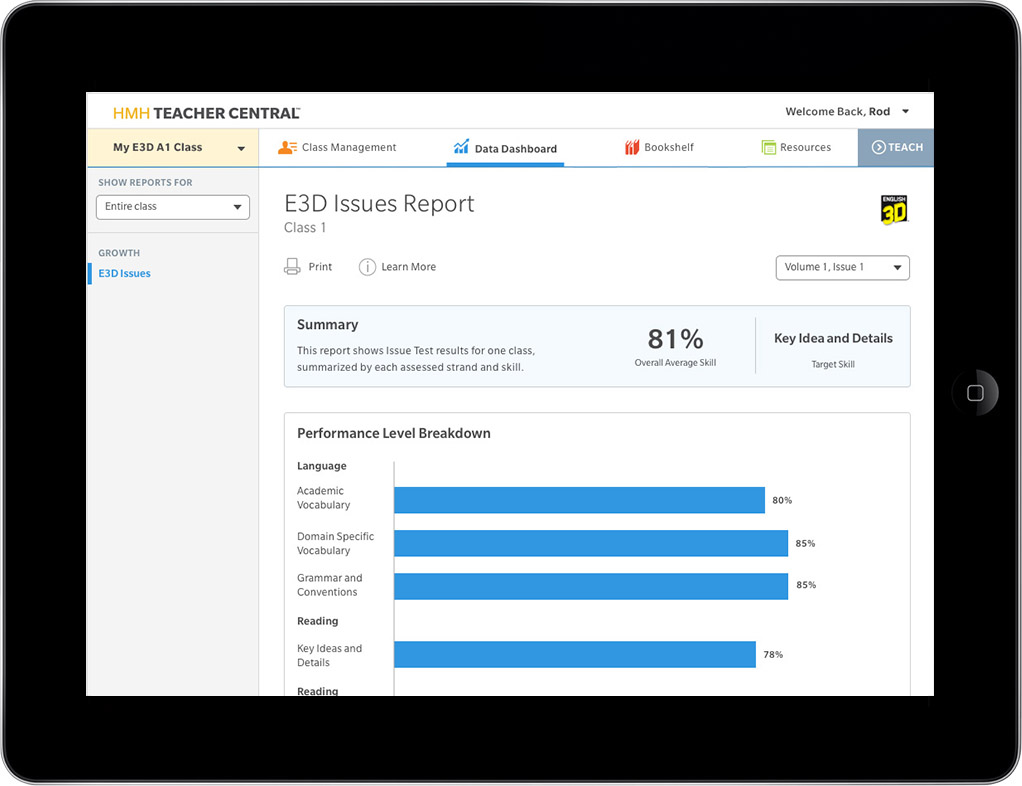Click the Academic Vocabulary 80% bar
The height and width of the screenshot is (786, 1022).
579,500
